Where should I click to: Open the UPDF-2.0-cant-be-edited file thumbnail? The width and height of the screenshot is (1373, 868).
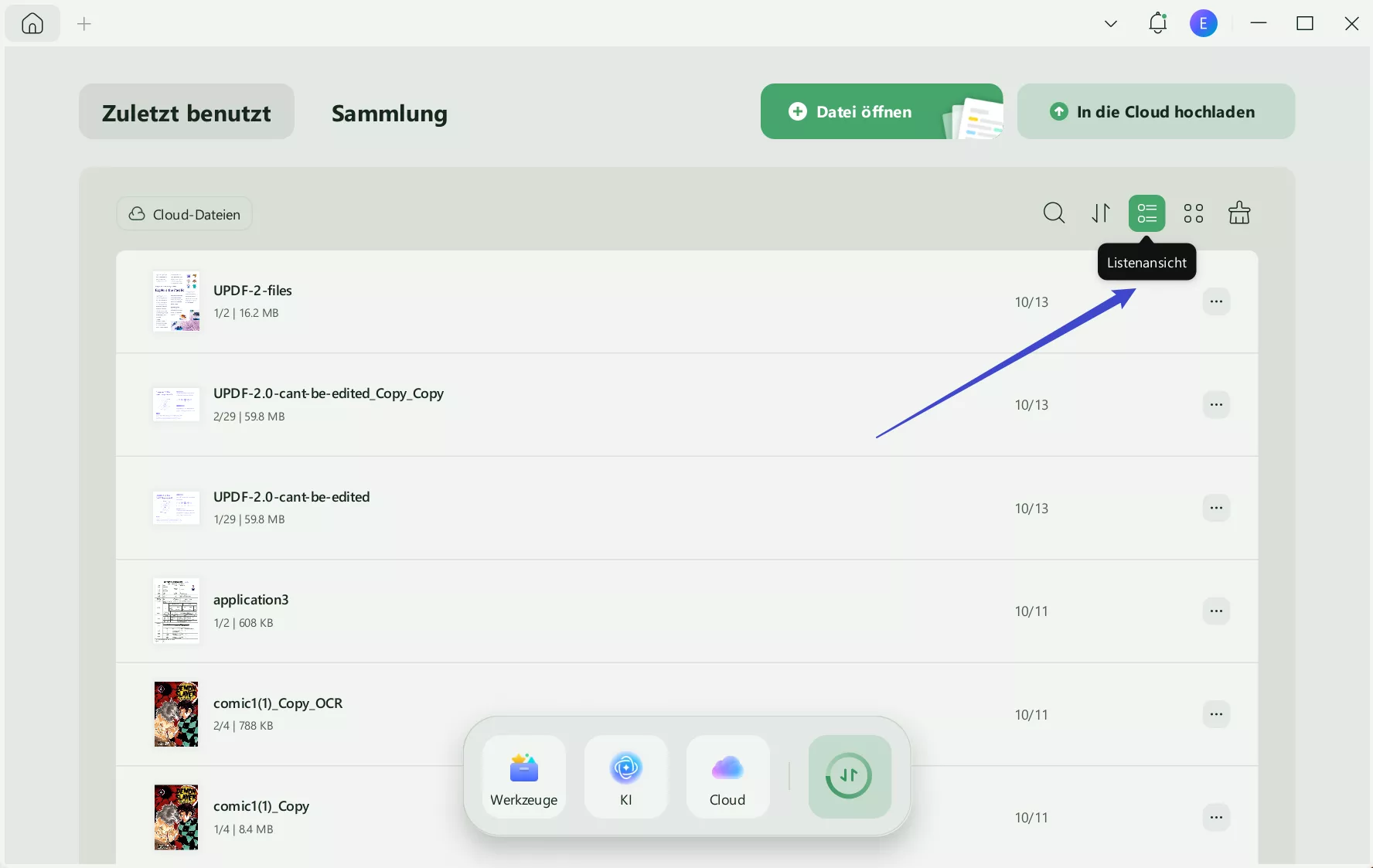pyautogui.click(x=176, y=508)
